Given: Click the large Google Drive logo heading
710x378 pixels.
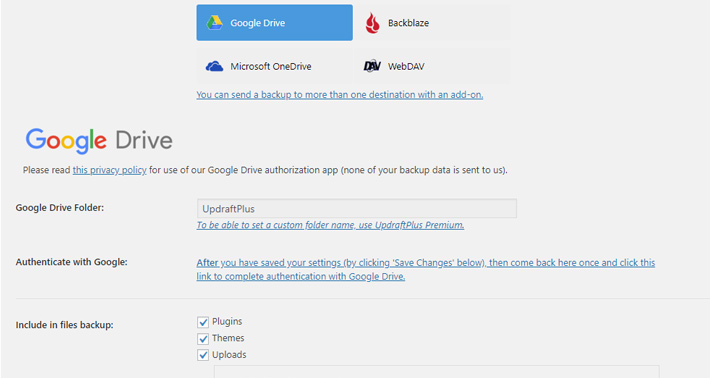Looking at the screenshot, I should 99,140.
